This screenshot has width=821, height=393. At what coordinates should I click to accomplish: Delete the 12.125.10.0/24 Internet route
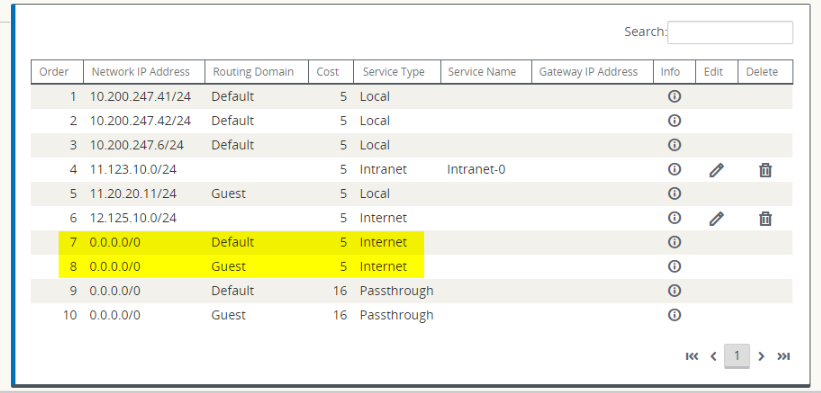[765, 218]
